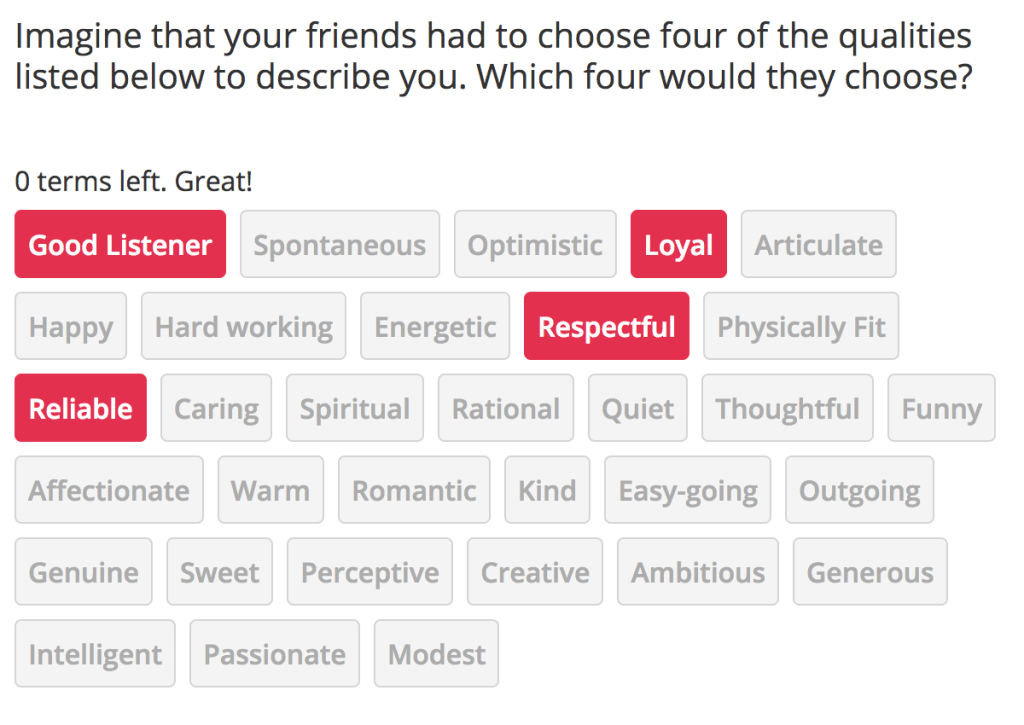This screenshot has height=725, width=1024.
Task: Deselect the Good Listener quality
Action: [120, 245]
